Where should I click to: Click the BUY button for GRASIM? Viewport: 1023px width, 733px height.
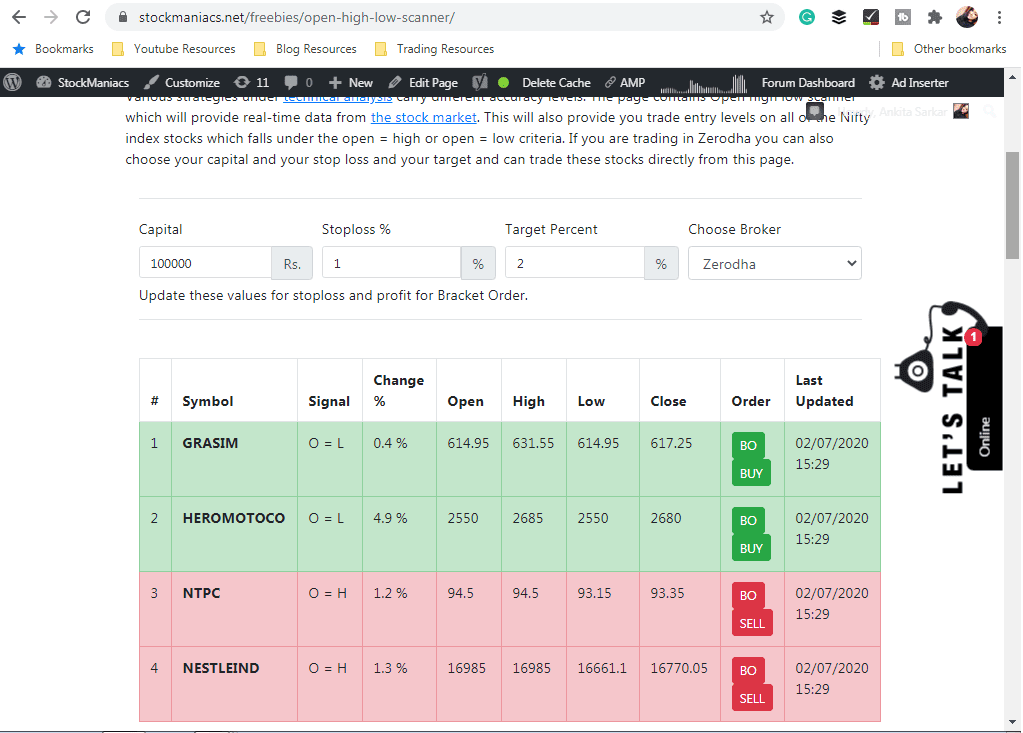751,473
